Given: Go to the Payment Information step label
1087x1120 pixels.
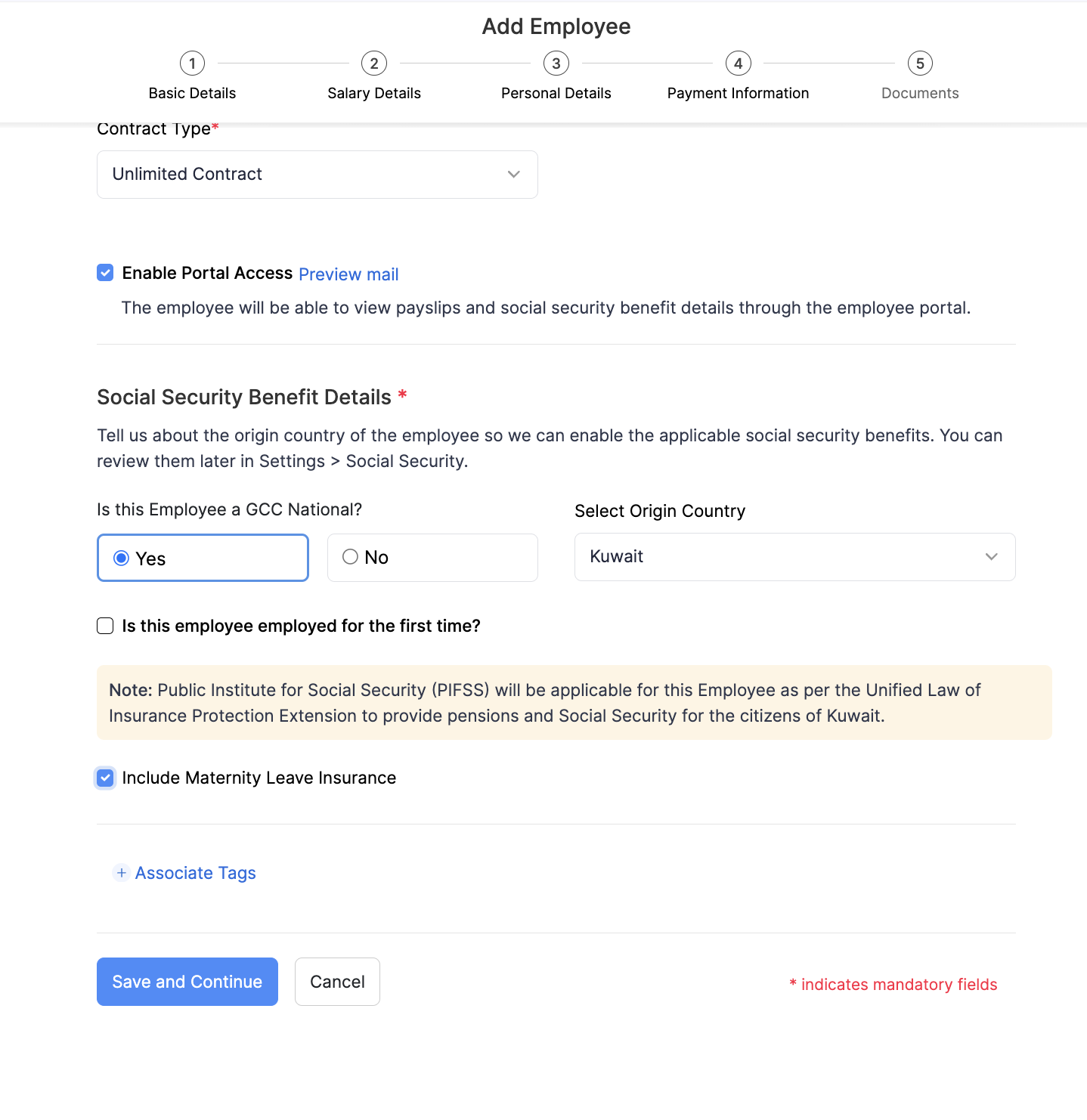Looking at the screenshot, I should pyautogui.click(x=738, y=93).
